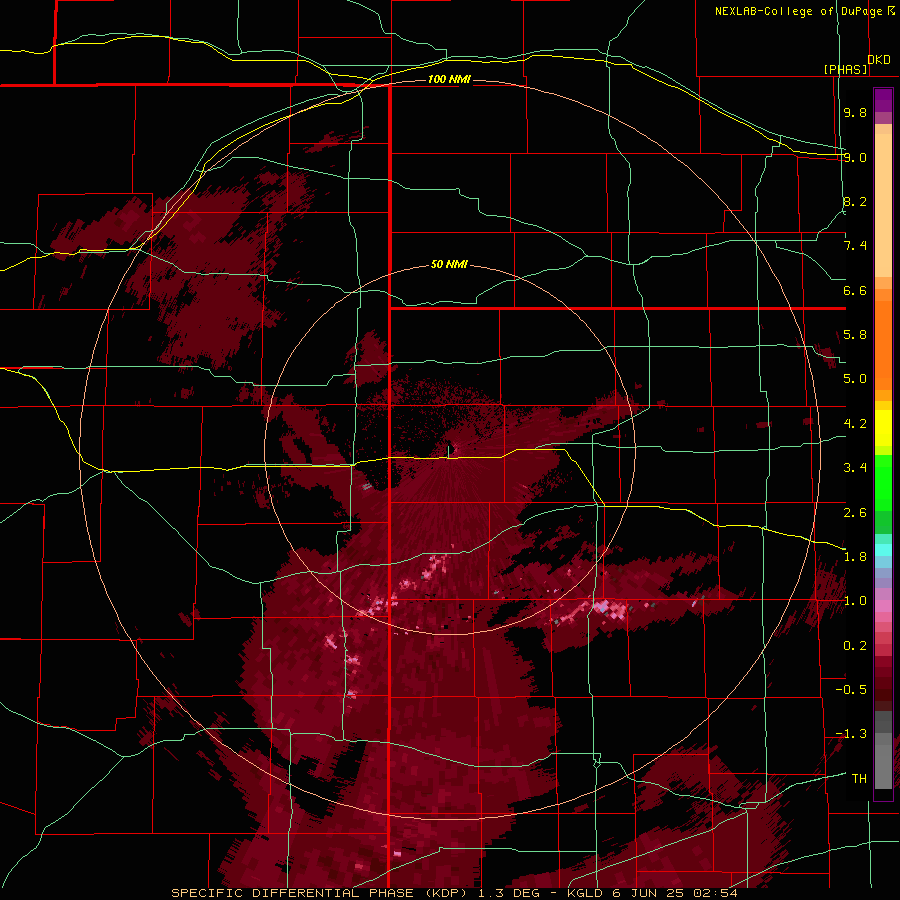Click the [PHAS] unit label

pyautogui.click(x=845, y=69)
